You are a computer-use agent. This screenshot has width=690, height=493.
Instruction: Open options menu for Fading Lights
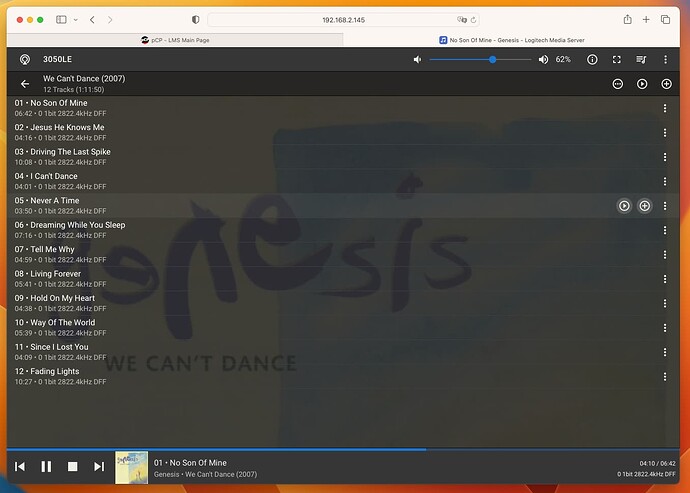pos(665,377)
